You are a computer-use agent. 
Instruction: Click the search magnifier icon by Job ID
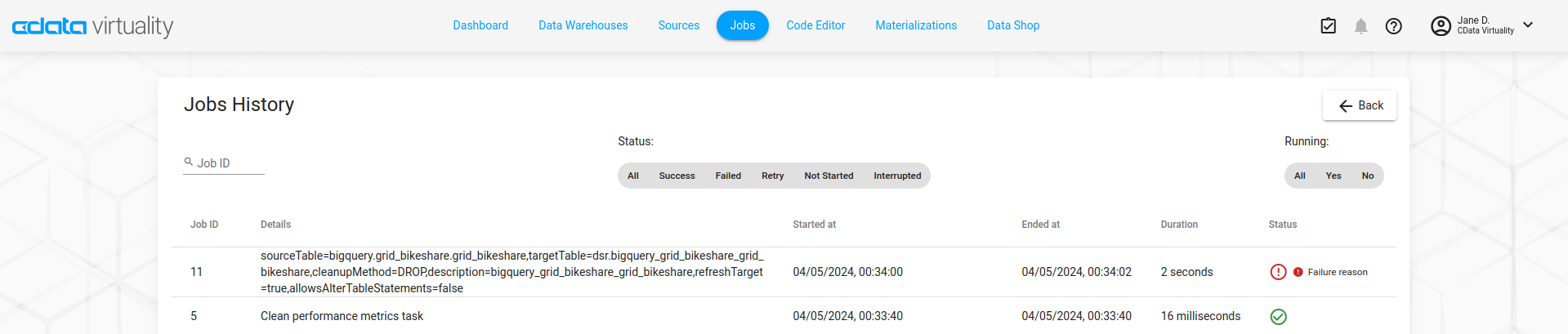coord(189,163)
